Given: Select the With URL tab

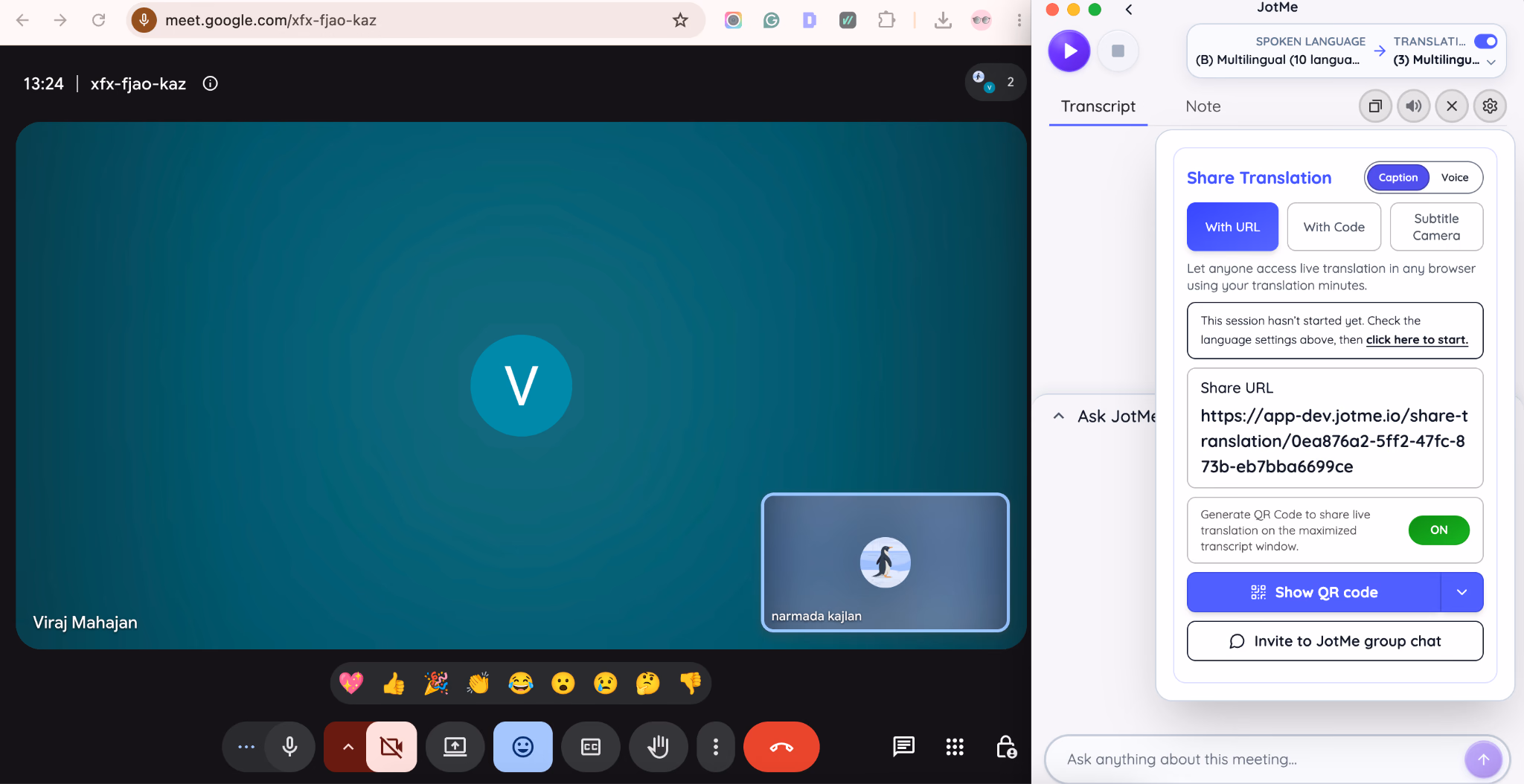Looking at the screenshot, I should (x=1232, y=227).
